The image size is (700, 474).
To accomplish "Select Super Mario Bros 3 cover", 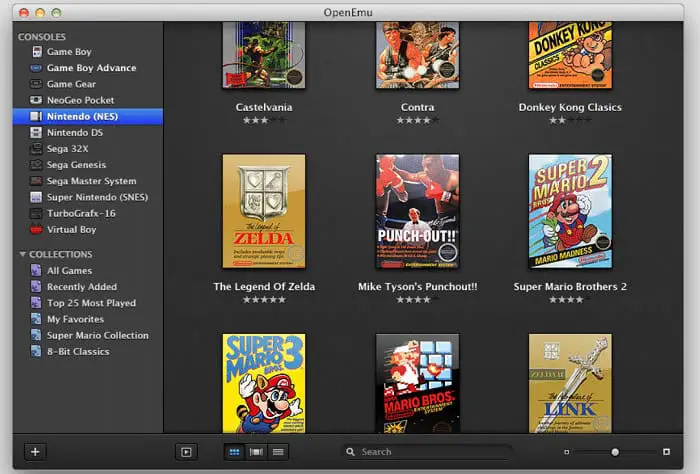I will [264, 383].
